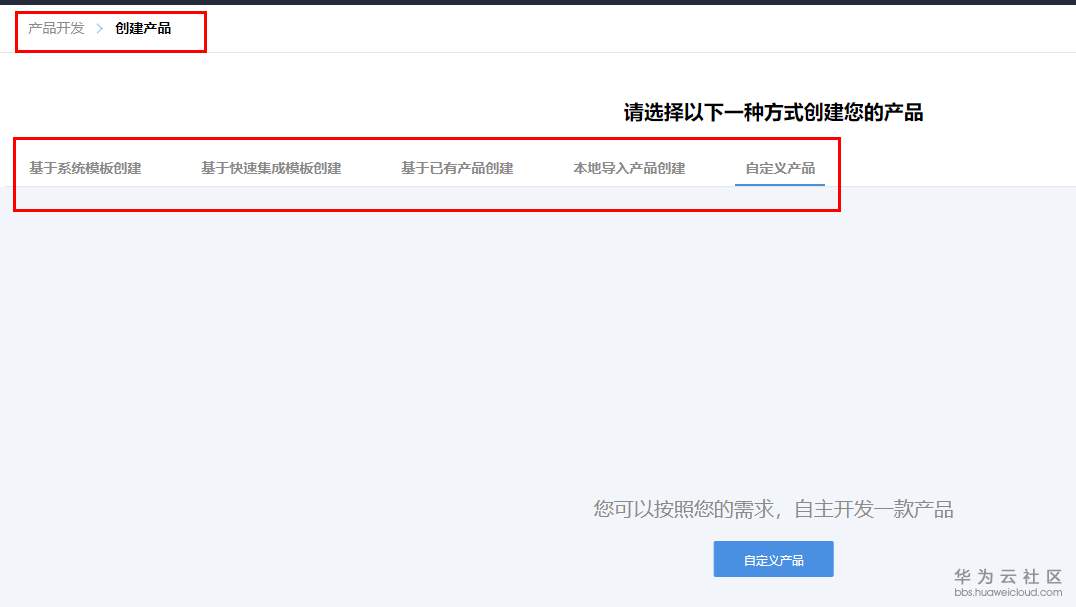Screen dimensions: 1076x607
Task: Click 创建产品 in the breadcrumb trail
Action: coord(143,29)
